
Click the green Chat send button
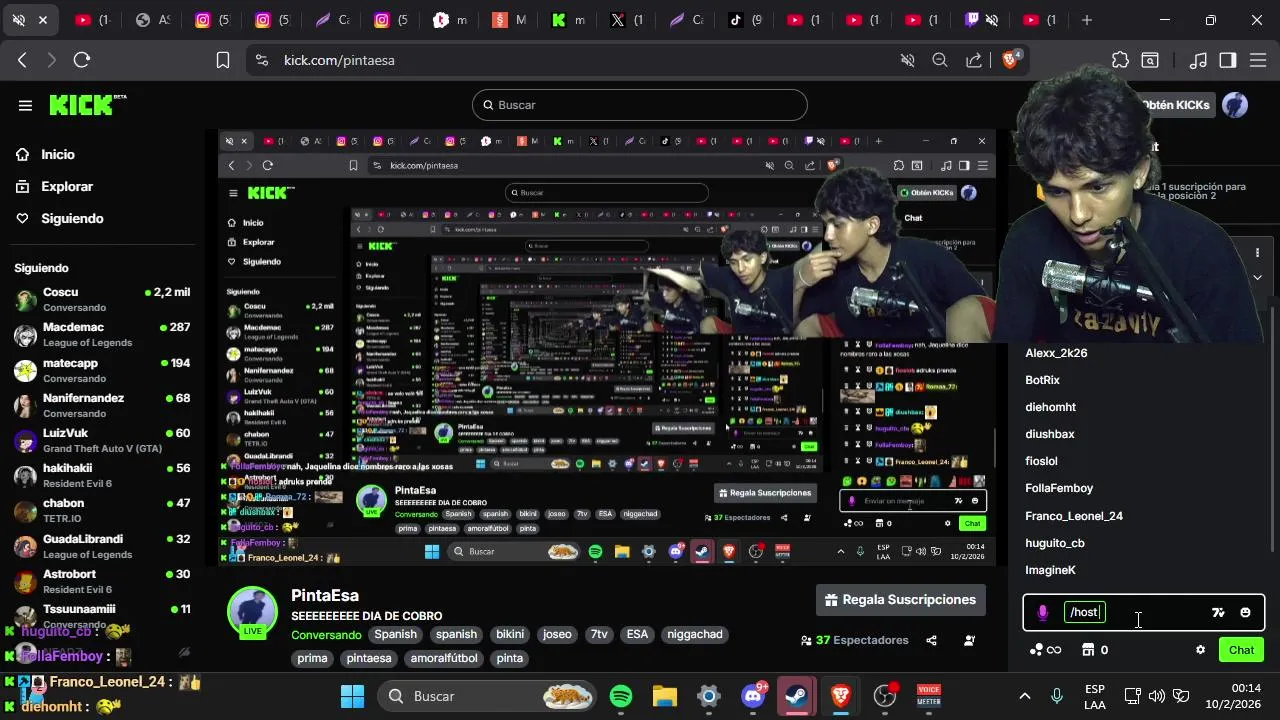1241,650
